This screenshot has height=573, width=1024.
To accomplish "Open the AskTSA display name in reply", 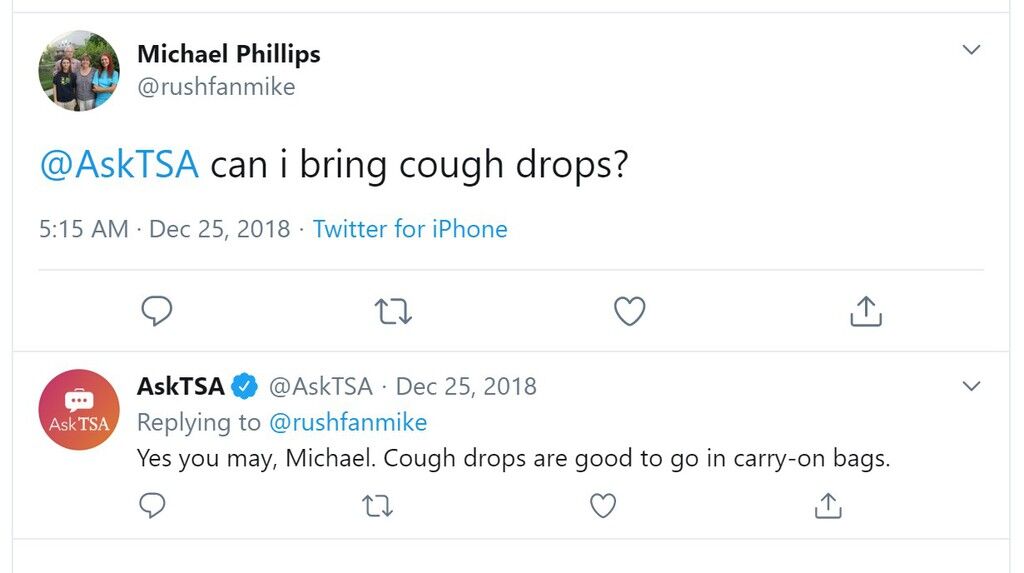I will (x=181, y=386).
